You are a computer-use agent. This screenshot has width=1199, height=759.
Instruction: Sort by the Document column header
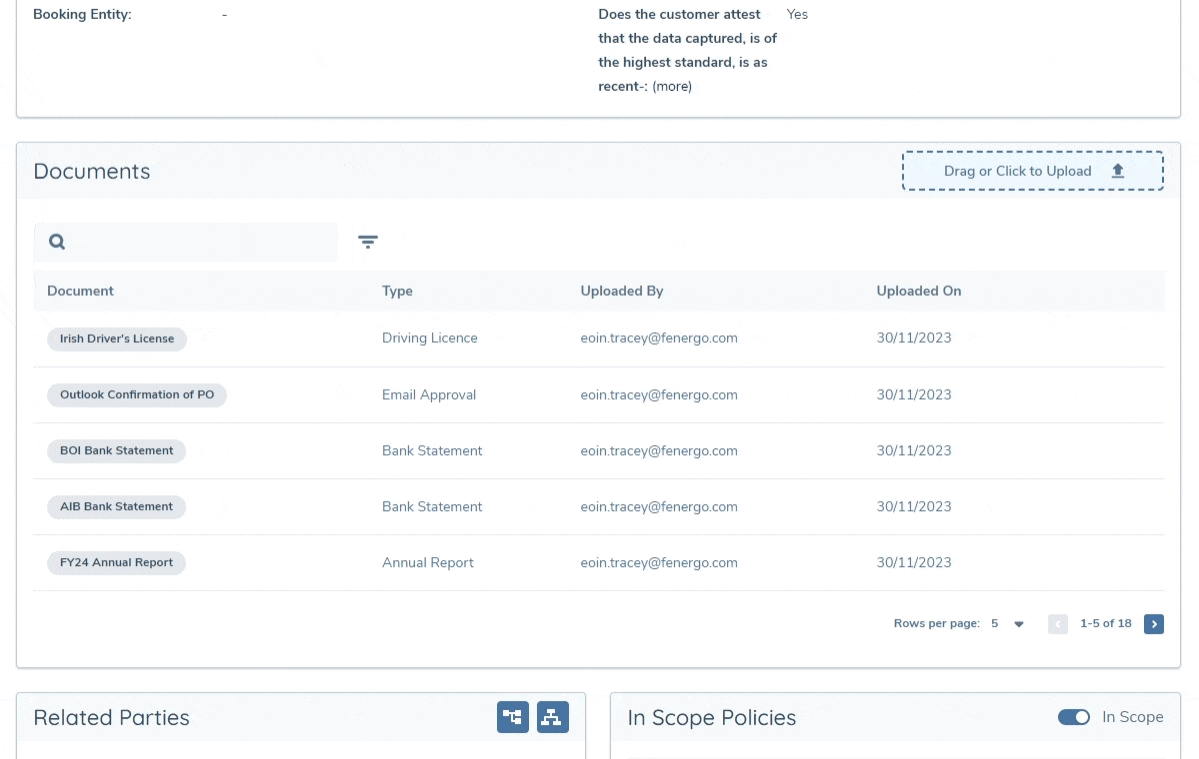80,291
